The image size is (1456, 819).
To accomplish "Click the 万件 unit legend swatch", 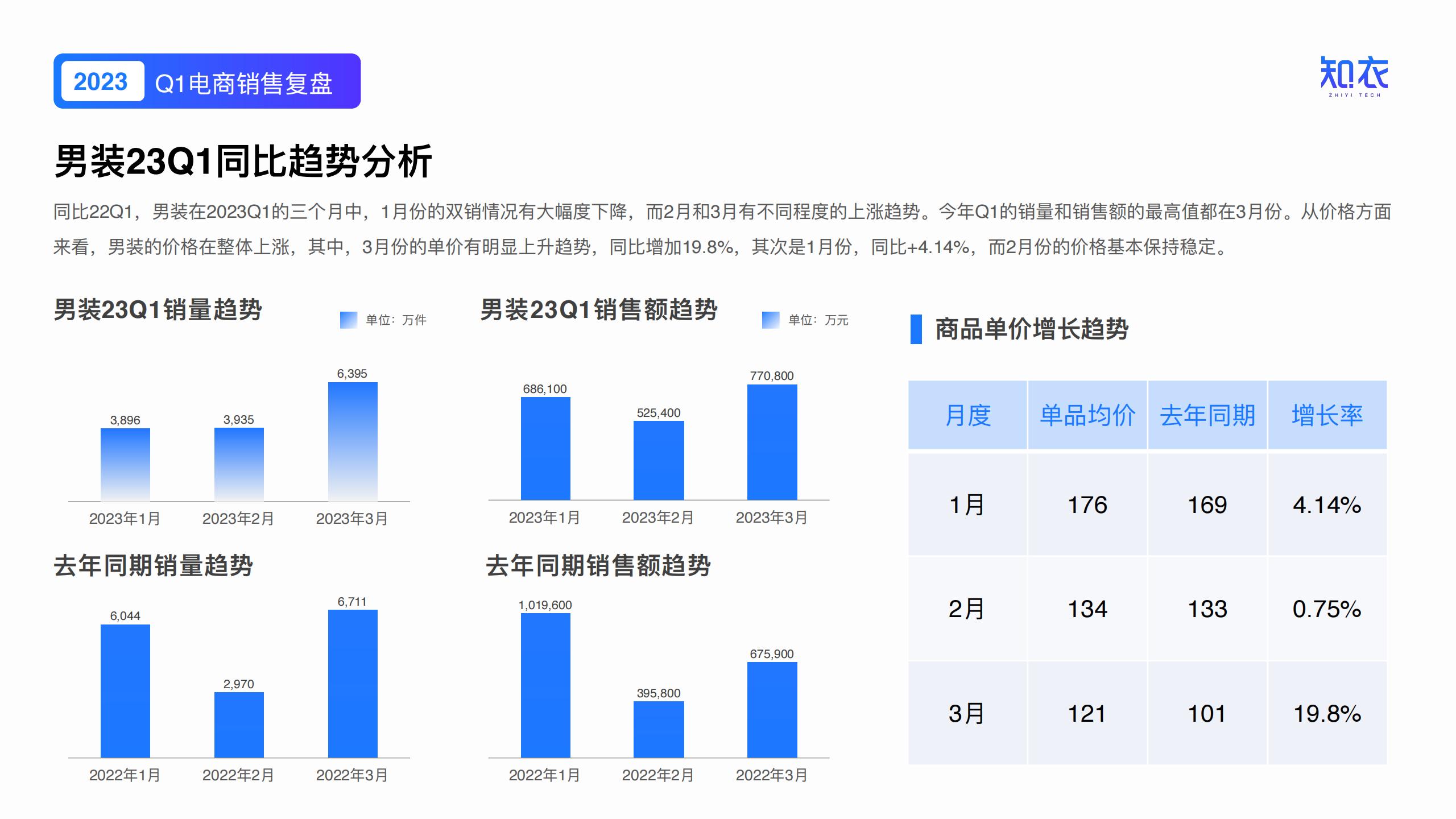I will [x=348, y=320].
